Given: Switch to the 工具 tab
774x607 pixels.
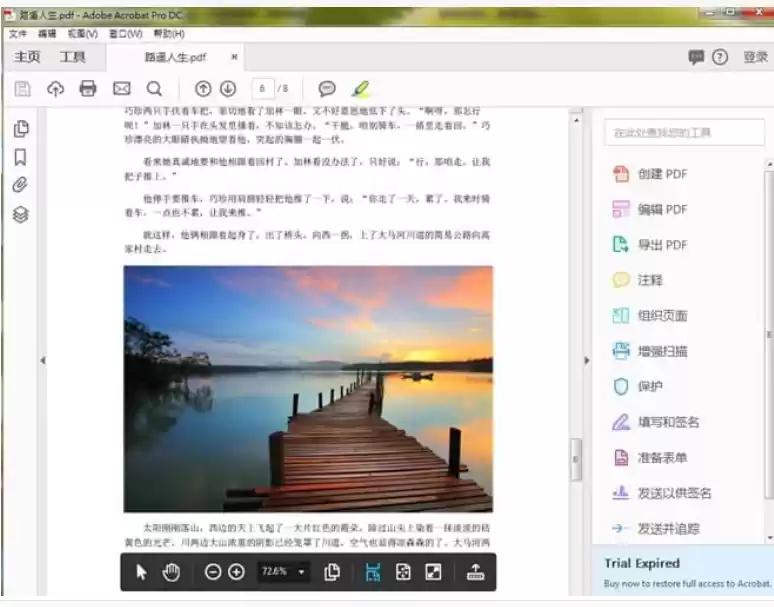Looking at the screenshot, I should pos(73,57).
